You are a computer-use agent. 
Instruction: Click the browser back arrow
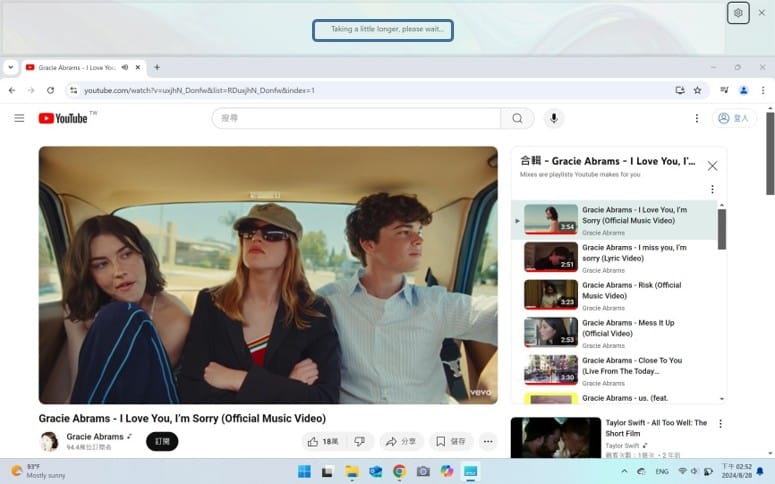click(12, 90)
